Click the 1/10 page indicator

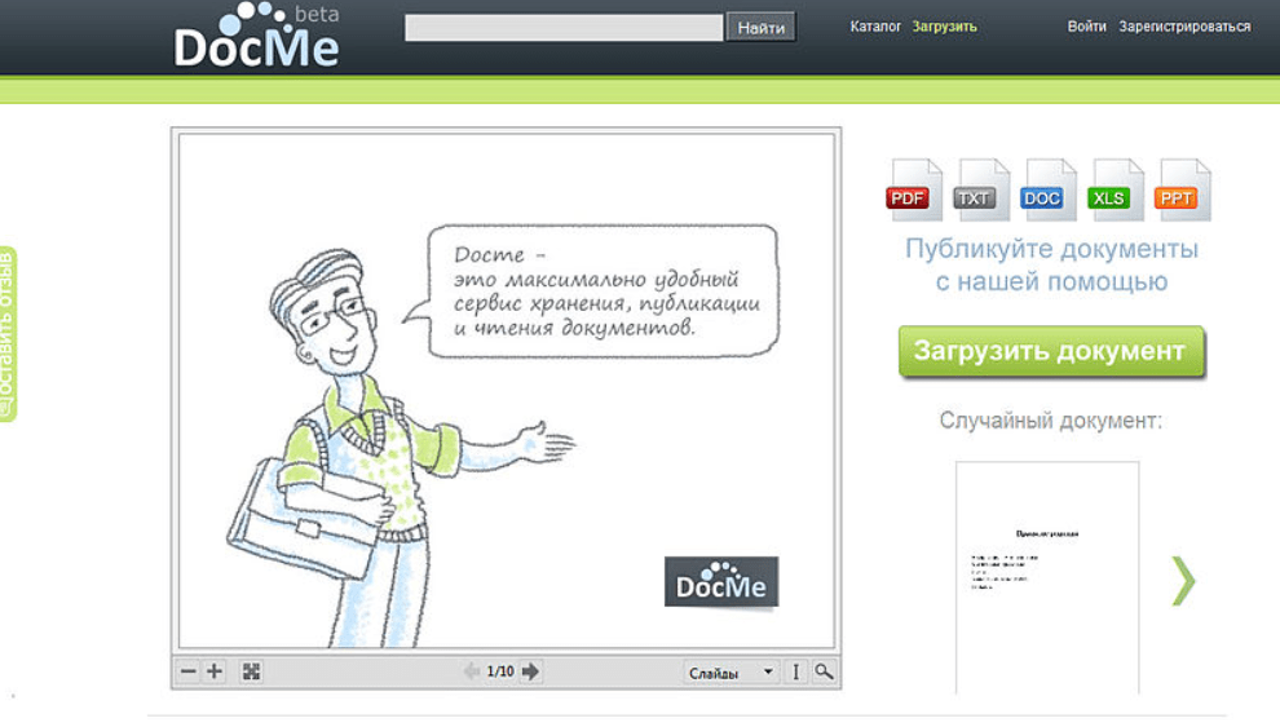[x=500, y=672]
